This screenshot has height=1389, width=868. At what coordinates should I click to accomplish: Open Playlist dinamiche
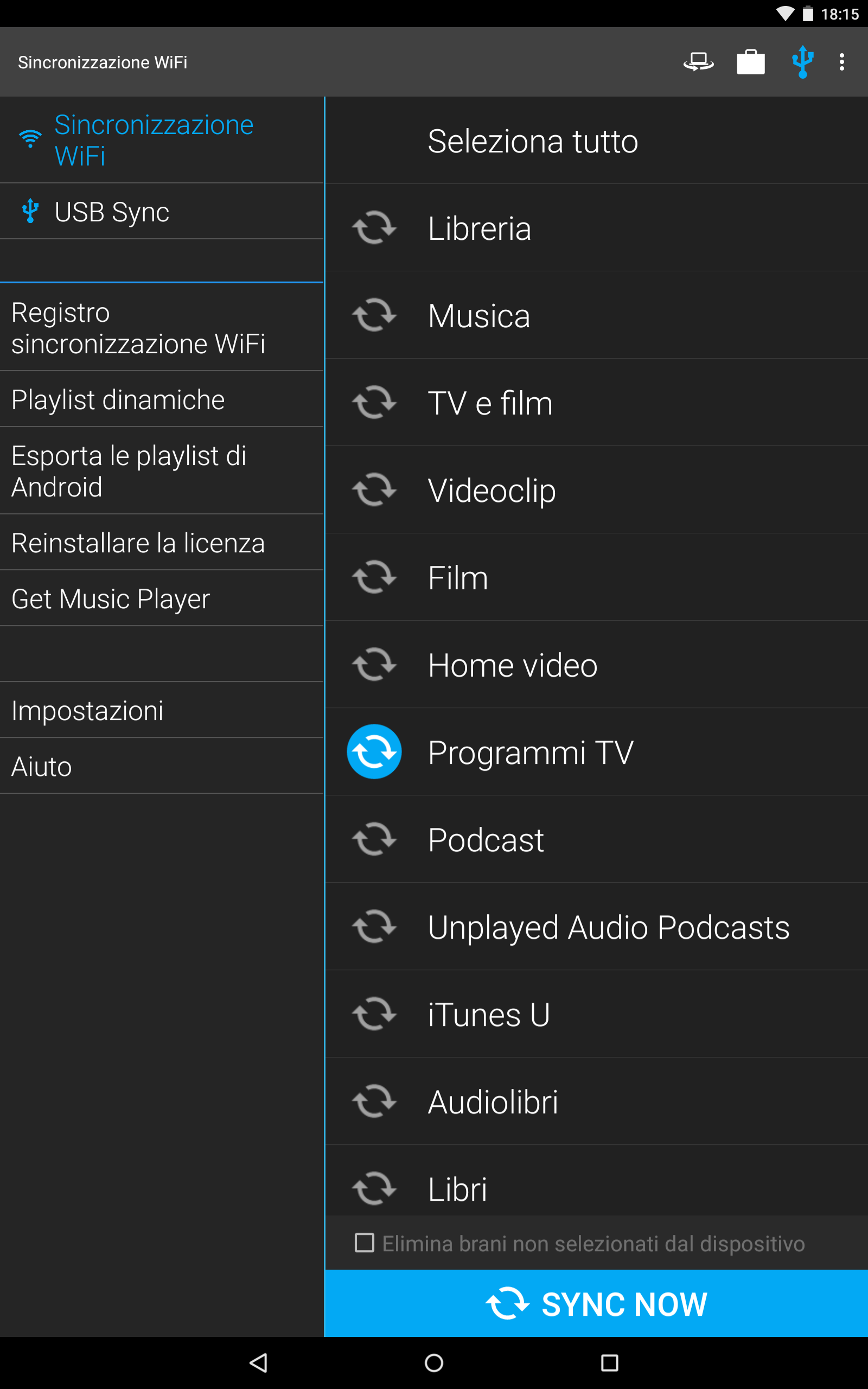[118, 399]
